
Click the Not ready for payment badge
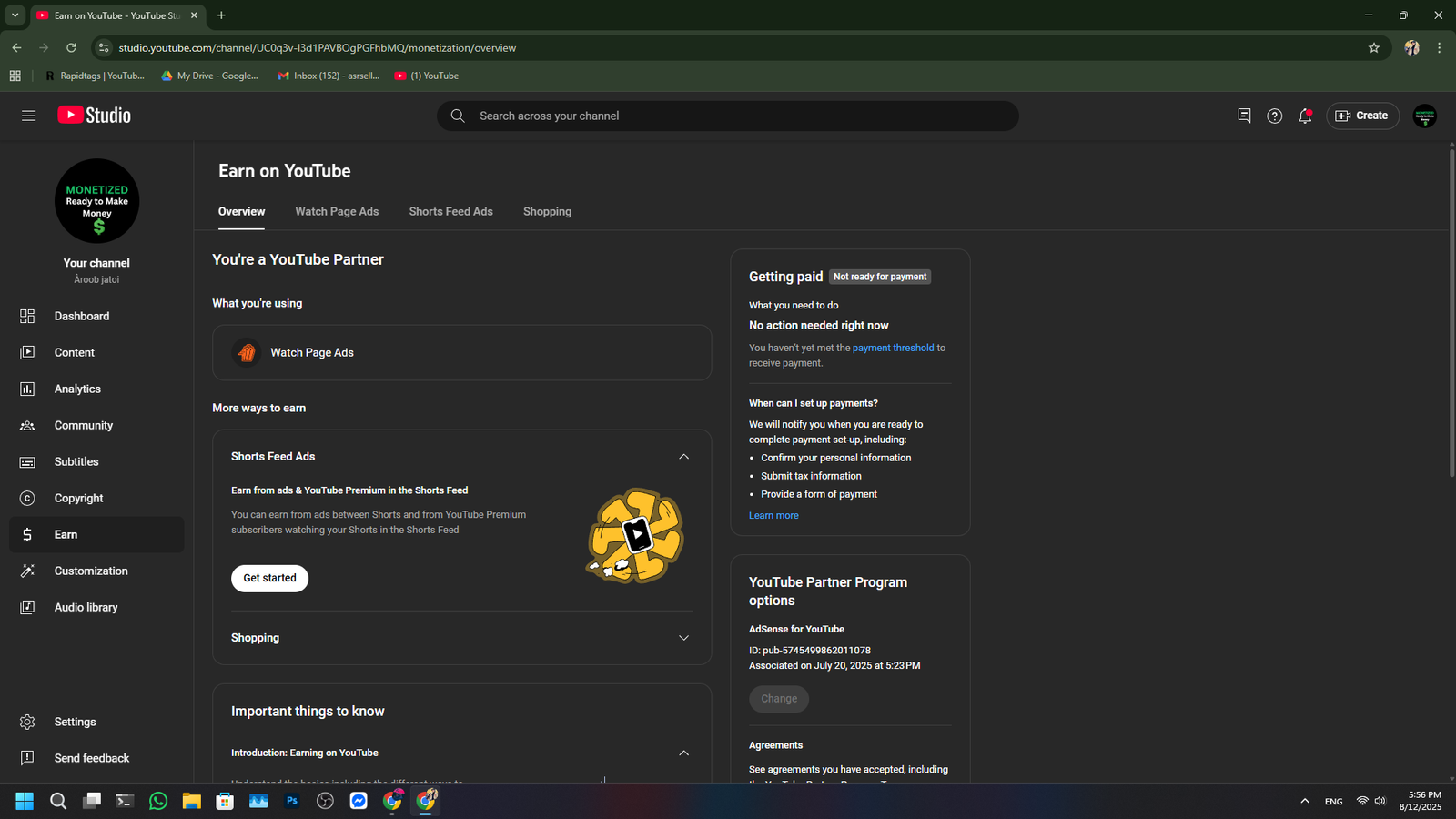pyautogui.click(x=880, y=277)
